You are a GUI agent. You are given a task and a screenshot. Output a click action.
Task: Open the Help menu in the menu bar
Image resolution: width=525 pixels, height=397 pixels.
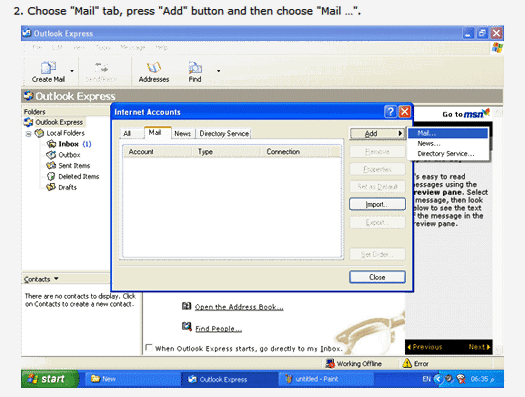pos(161,48)
